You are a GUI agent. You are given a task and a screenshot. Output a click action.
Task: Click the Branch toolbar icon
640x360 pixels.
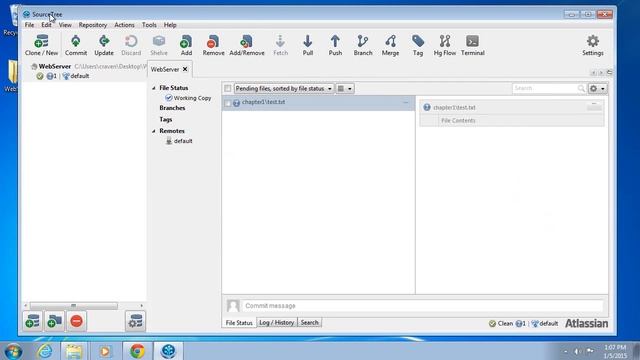[x=363, y=45]
